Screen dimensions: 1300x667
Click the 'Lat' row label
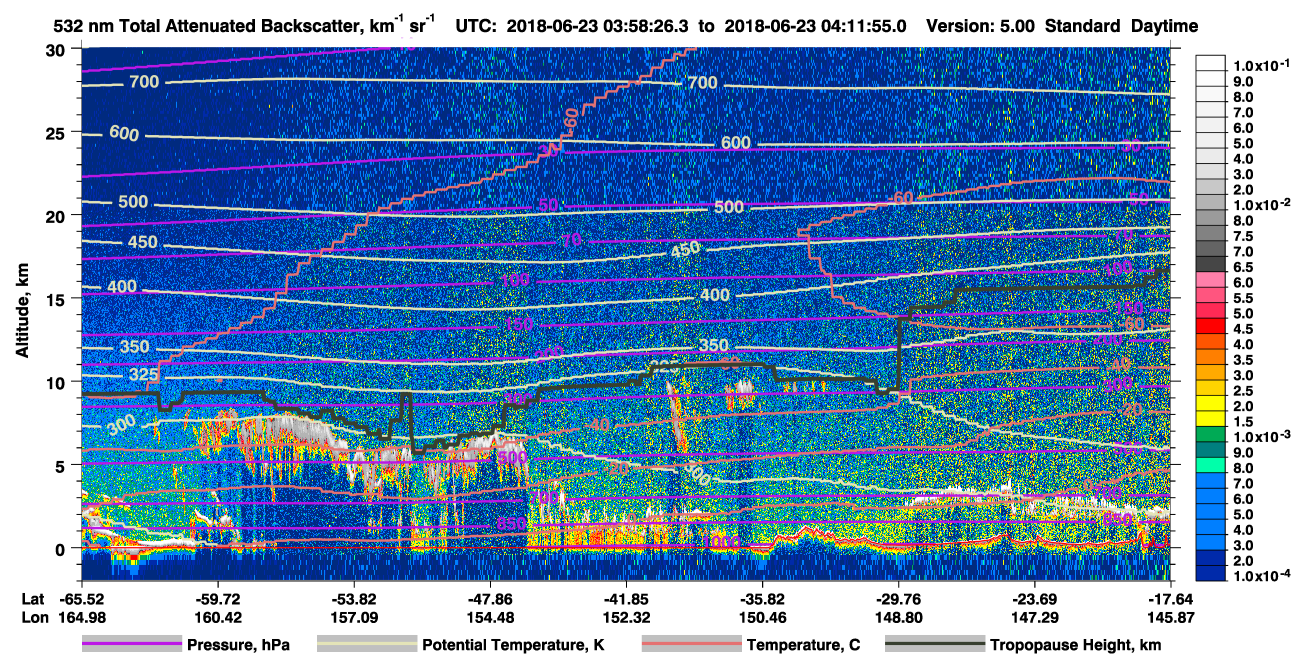[x=31, y=598]
